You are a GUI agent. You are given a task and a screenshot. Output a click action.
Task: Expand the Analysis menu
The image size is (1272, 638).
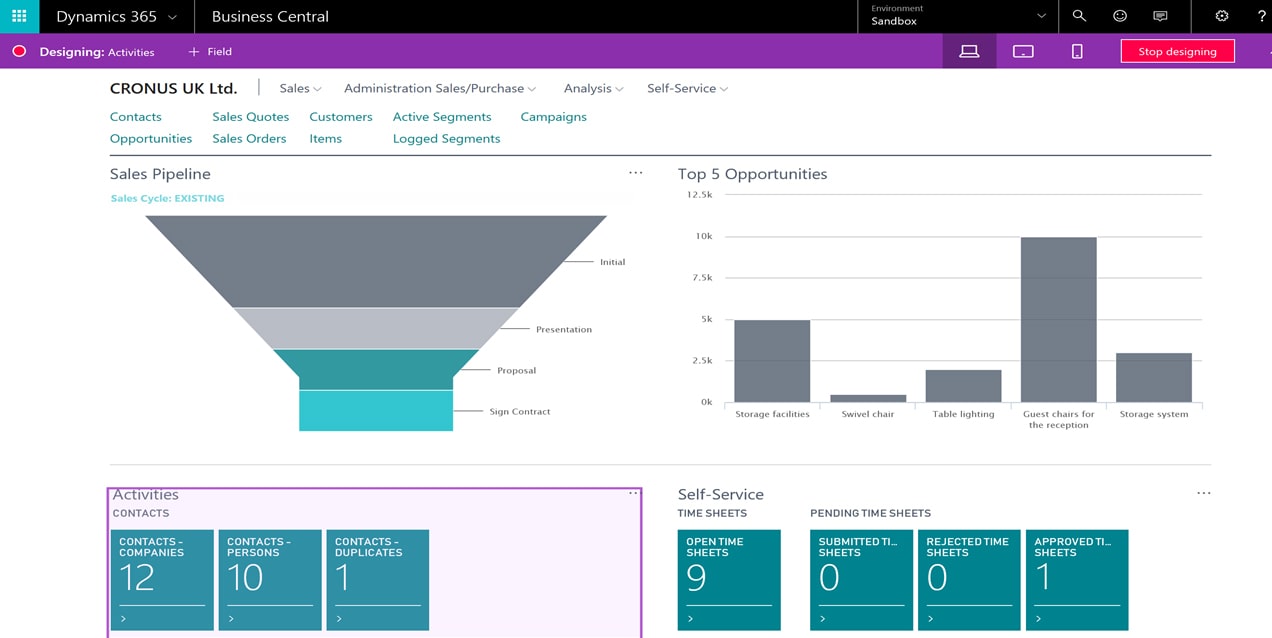point(593,88)
